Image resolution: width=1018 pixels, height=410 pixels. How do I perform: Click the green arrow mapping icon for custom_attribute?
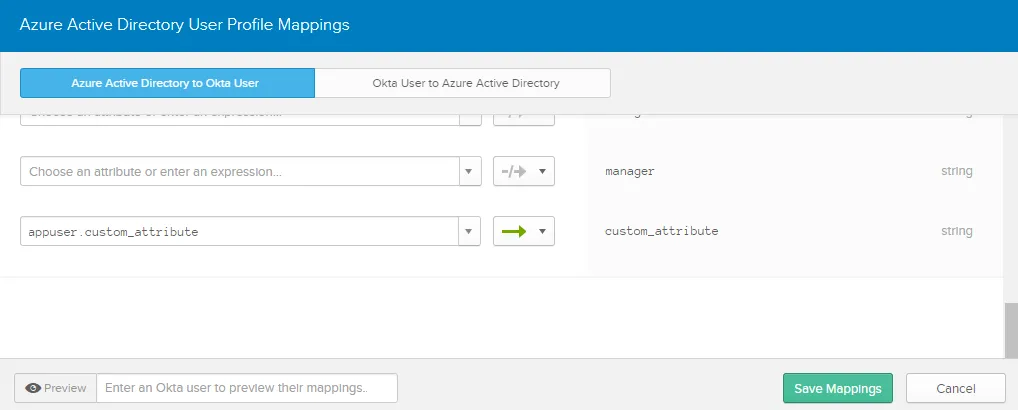[513, 231]
